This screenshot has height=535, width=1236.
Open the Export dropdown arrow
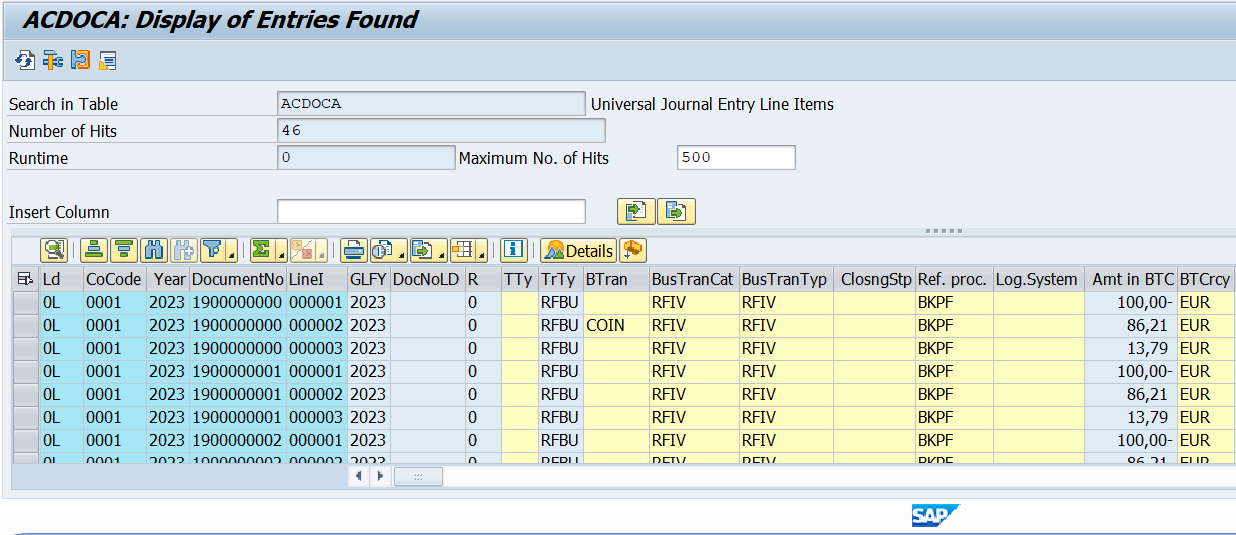click(443, 253)
